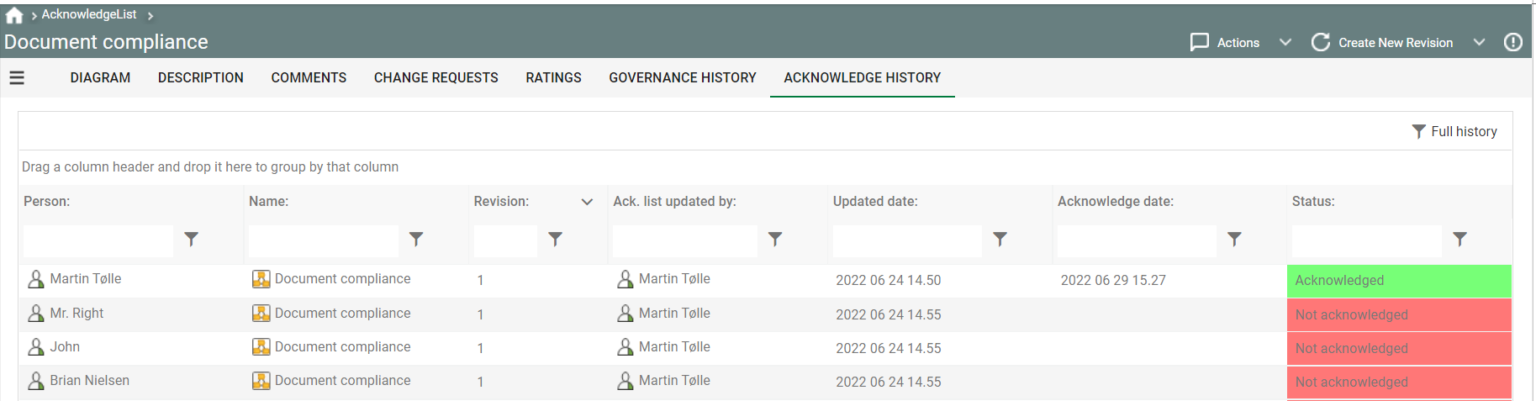Click the filter icon for Acknowledge date column
The image size is (1536, 401).
tap(1235, 239)
